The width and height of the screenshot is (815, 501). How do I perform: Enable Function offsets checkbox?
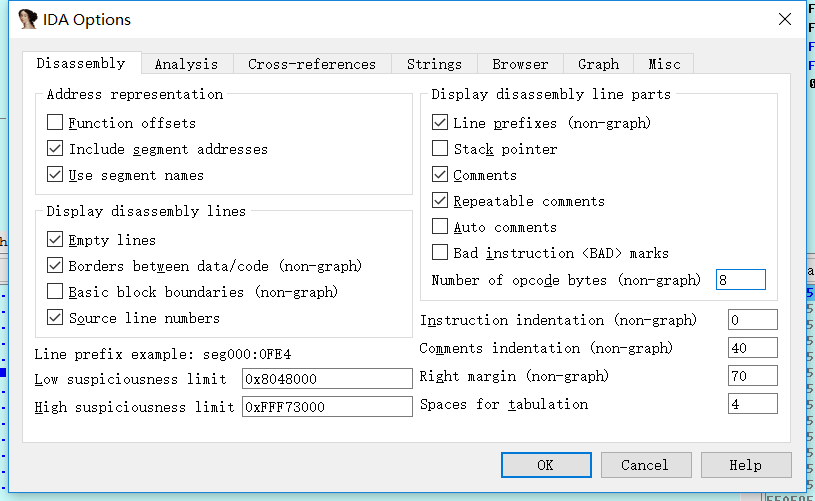pyautogui.click(x=55, y=123)
